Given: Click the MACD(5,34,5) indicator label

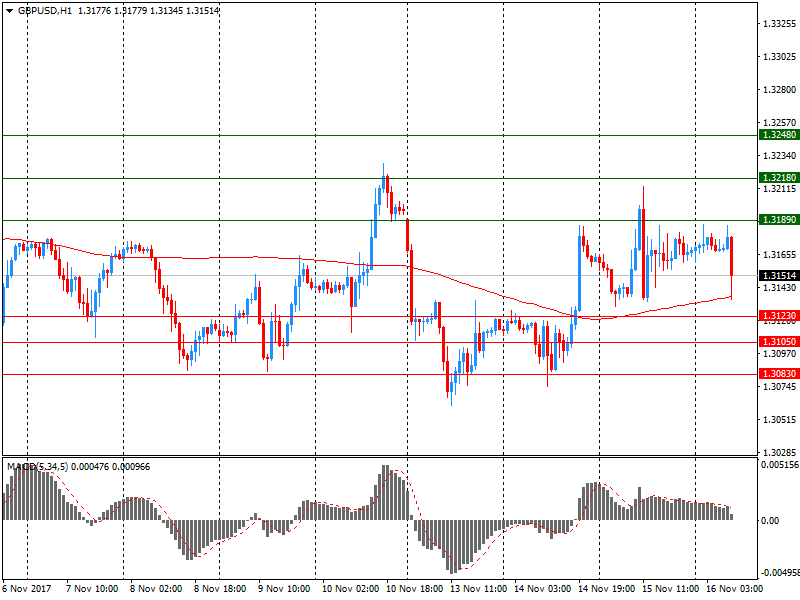Looking at the screenshot, I should [x=37, y=467].
